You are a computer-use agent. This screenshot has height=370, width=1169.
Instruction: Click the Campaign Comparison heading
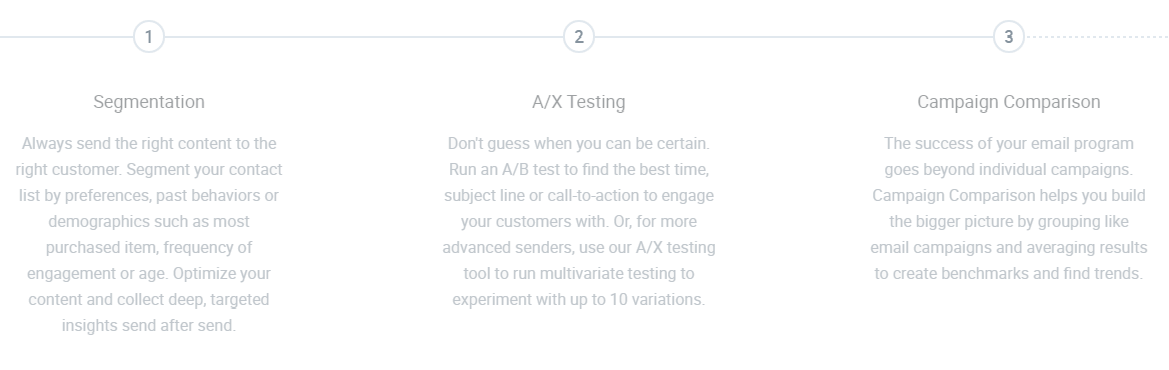(1009, 102)
